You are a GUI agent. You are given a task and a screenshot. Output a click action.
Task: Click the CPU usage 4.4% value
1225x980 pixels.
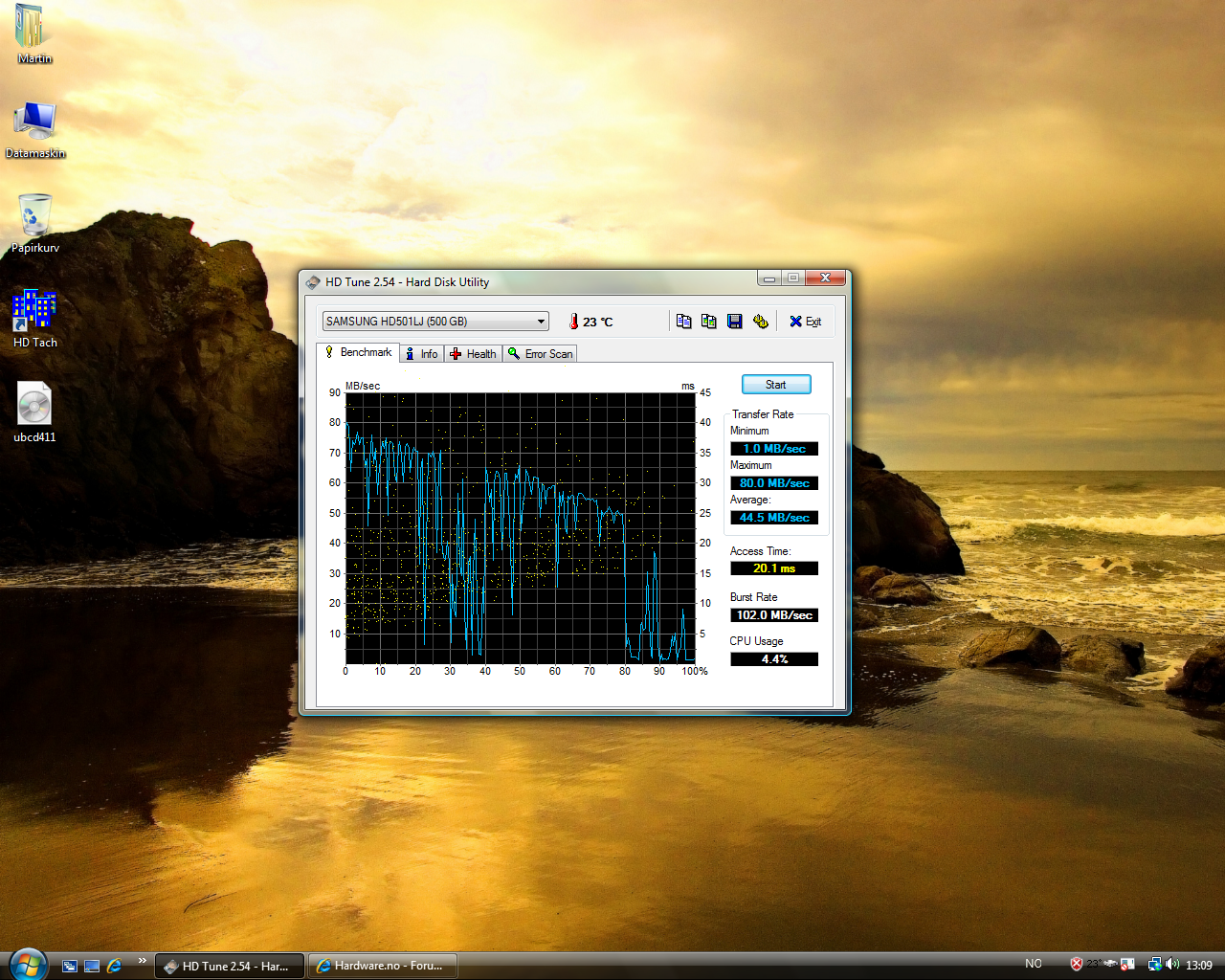[x=774, y=659]
